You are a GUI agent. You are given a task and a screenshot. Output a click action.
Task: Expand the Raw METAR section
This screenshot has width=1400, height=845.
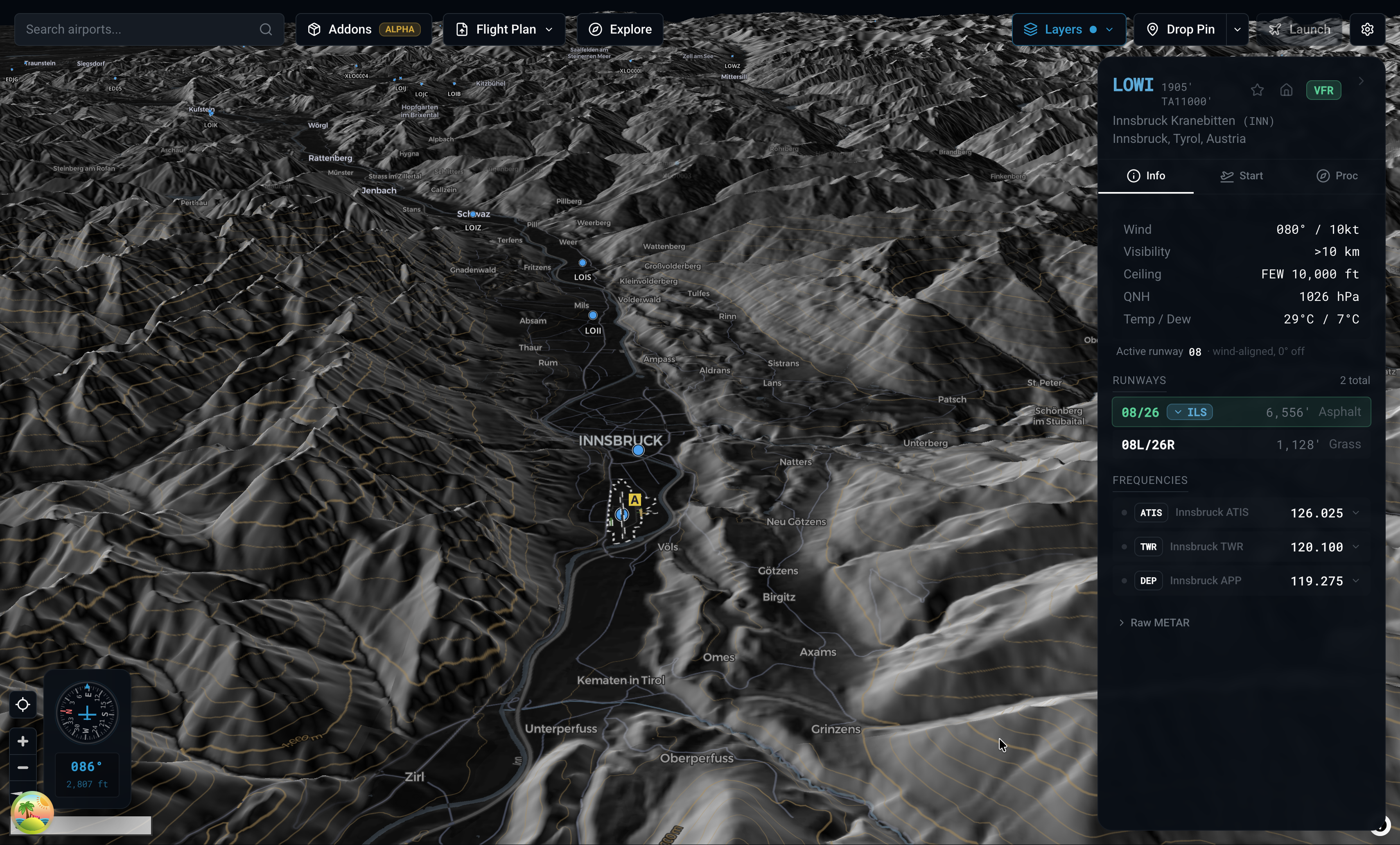pyautogui.click(x=1154, y=623)
